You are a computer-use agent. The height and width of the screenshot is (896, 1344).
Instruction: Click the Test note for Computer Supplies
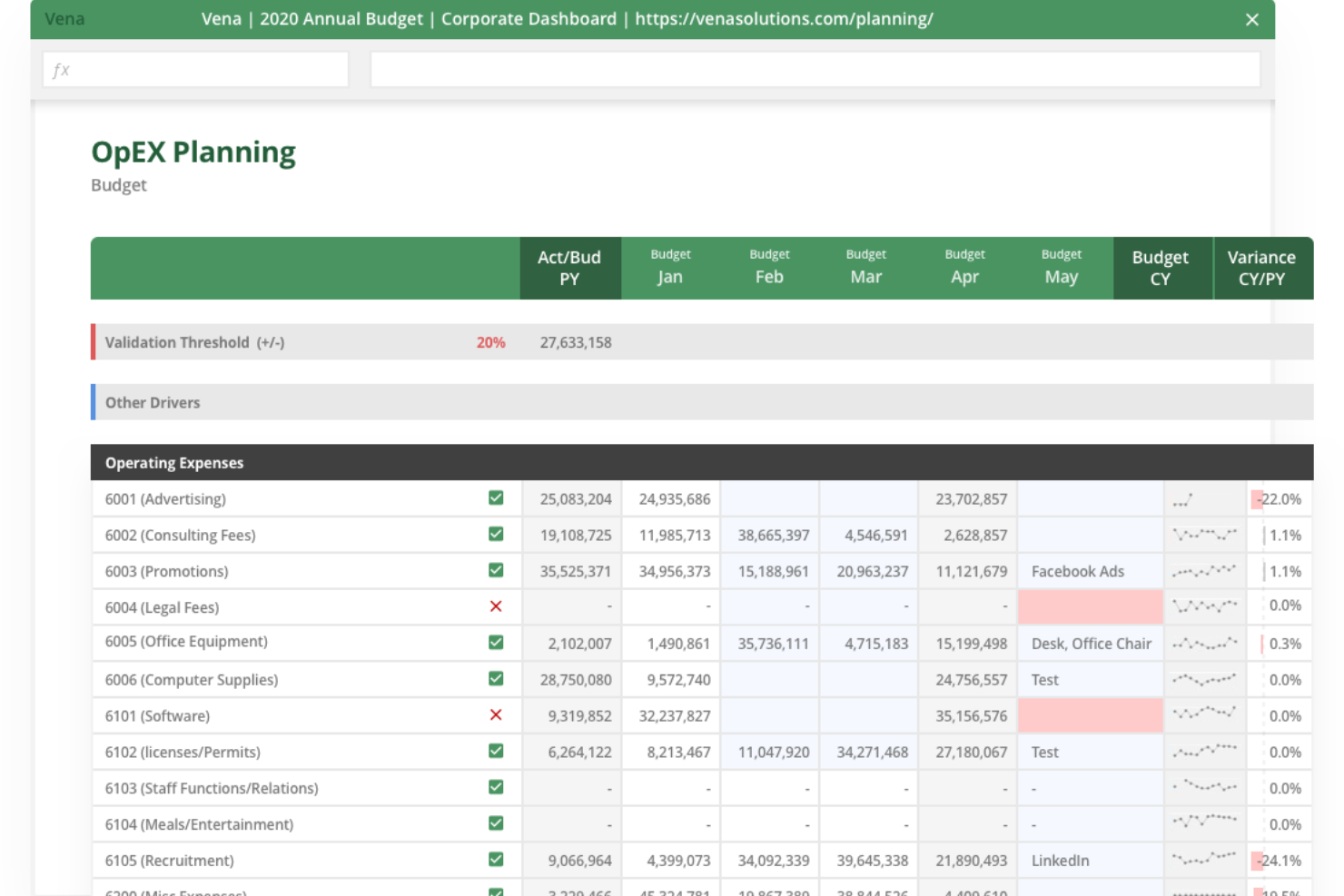point(1090,680)
